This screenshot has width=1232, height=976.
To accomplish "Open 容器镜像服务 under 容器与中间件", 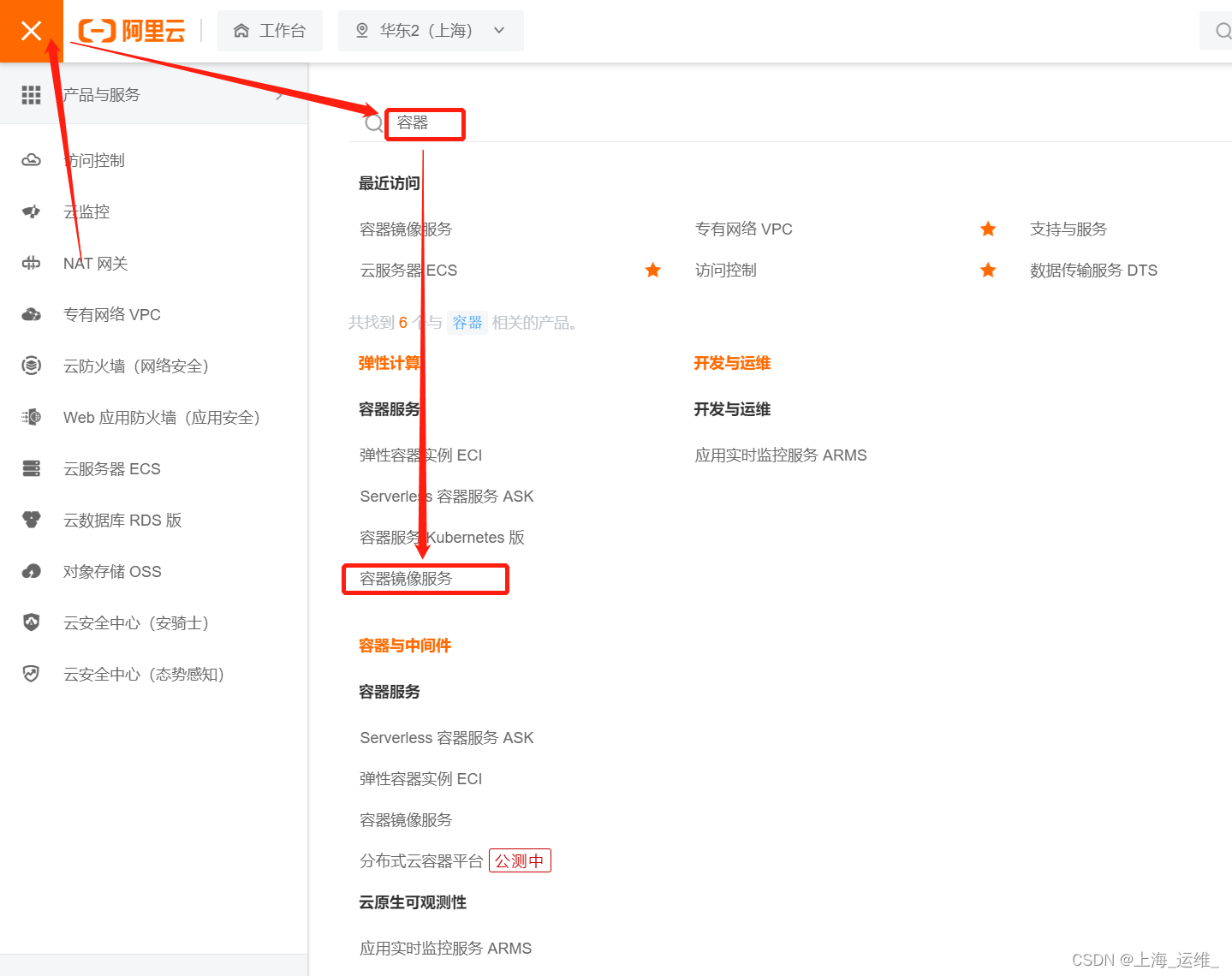I will tap(406, 819).
